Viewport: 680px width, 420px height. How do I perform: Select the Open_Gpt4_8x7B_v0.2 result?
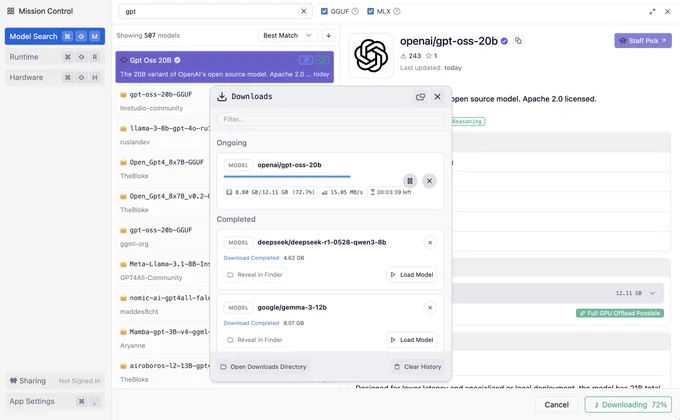(163, 203)
